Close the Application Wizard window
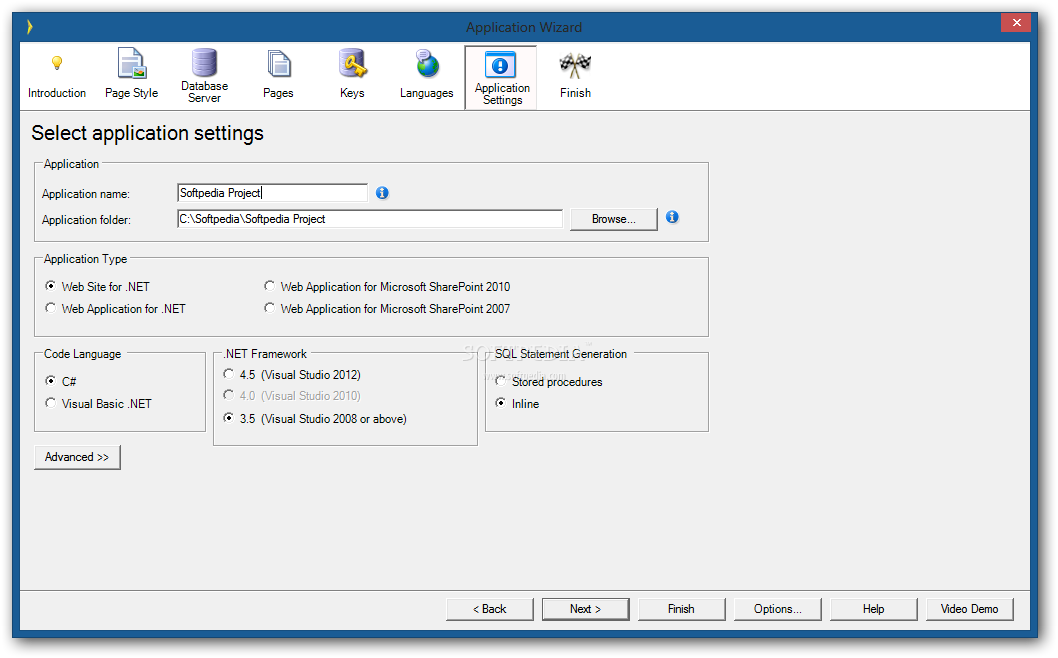Screen dimensions: 1058x658 1016,23
